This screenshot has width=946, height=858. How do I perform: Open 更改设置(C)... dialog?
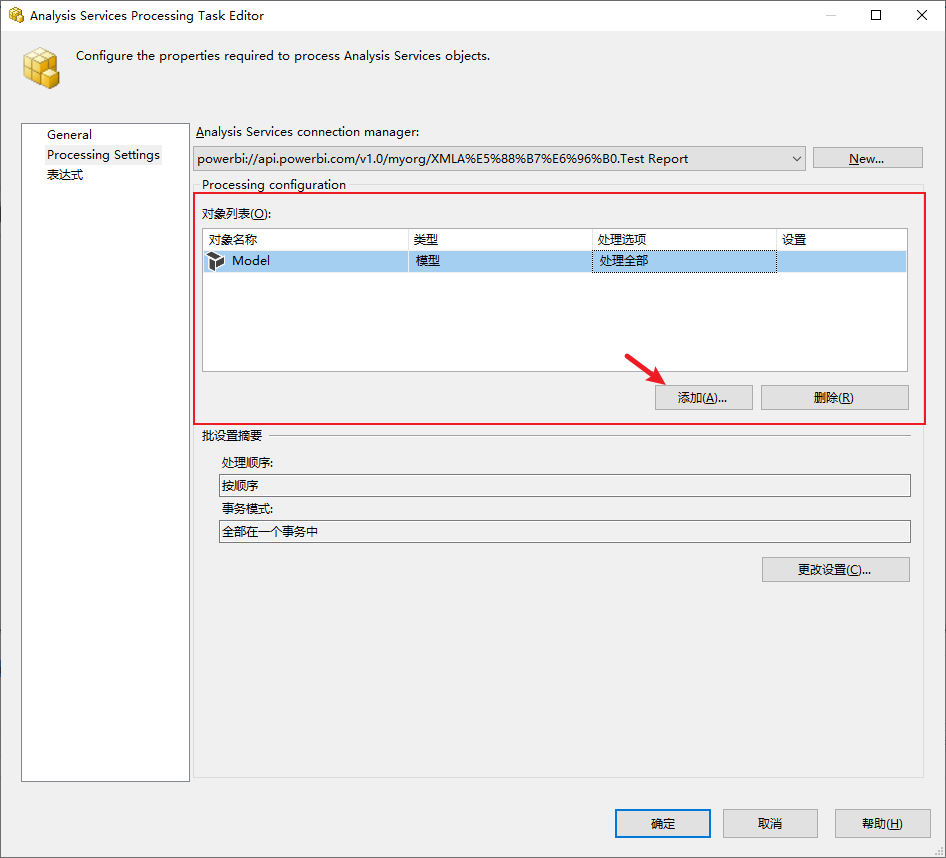coord(835,570)
